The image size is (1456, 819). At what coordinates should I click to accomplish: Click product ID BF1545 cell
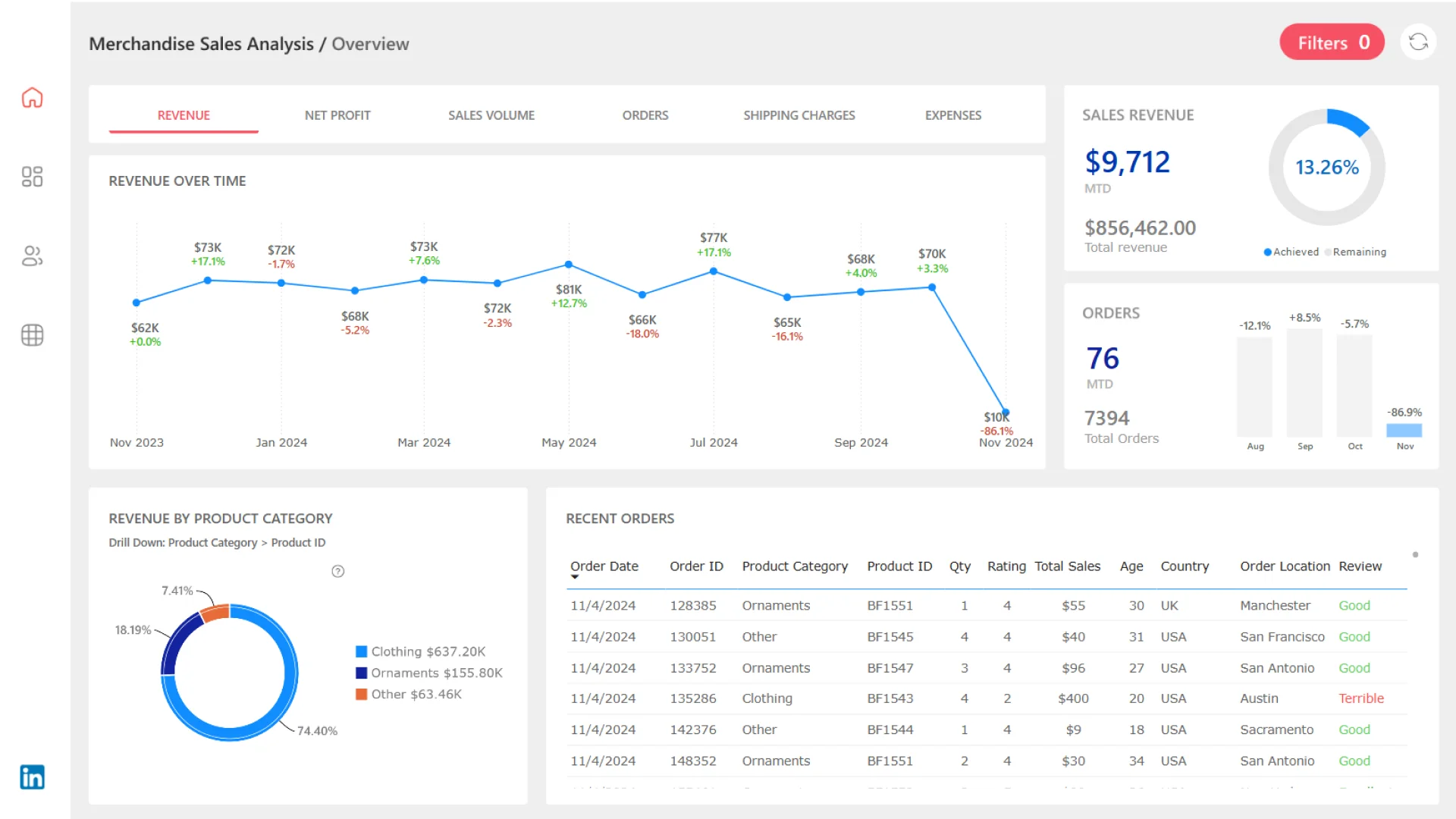click(890, 637)
